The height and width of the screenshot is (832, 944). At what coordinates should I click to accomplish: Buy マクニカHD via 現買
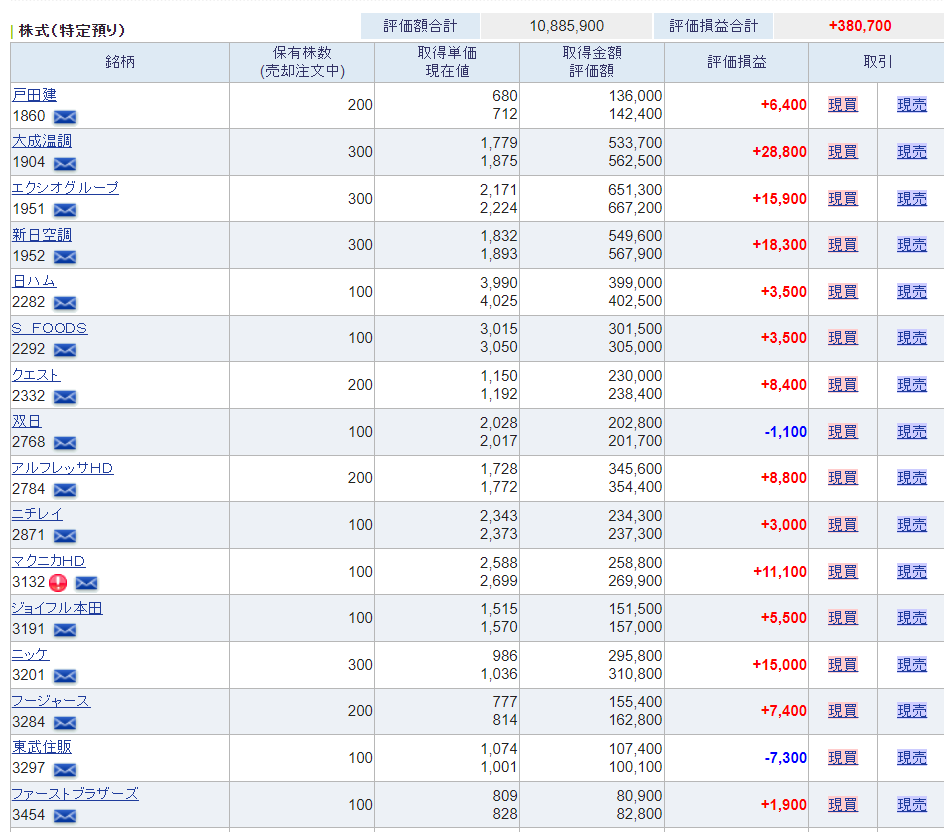[x=843, y=572]
